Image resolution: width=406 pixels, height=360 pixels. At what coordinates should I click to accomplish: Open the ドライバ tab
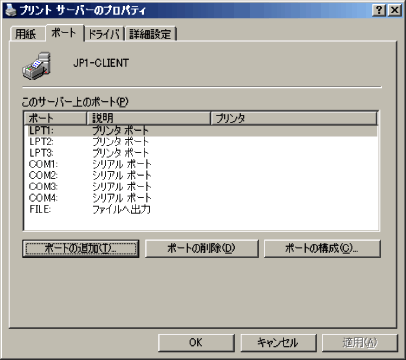point(104,34)
